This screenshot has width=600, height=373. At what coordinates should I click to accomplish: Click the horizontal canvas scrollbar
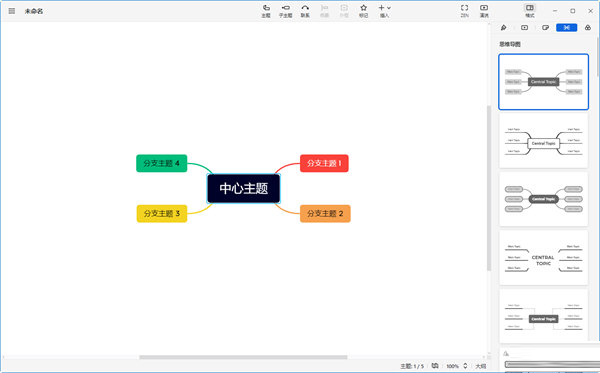243,357
